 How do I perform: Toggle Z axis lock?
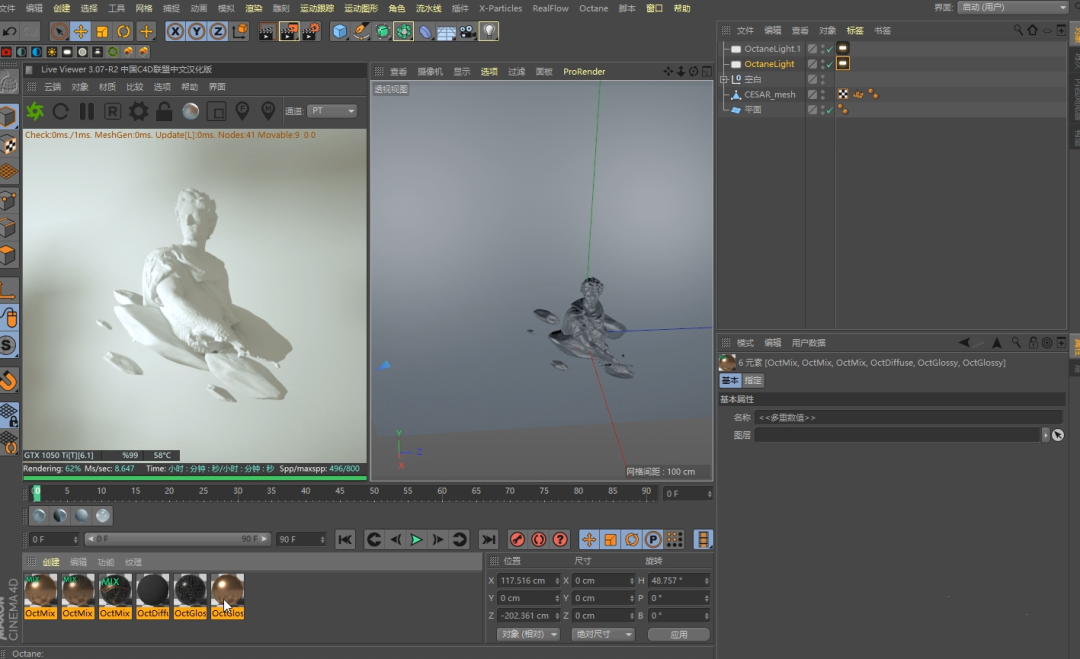[x=218, y=31]
